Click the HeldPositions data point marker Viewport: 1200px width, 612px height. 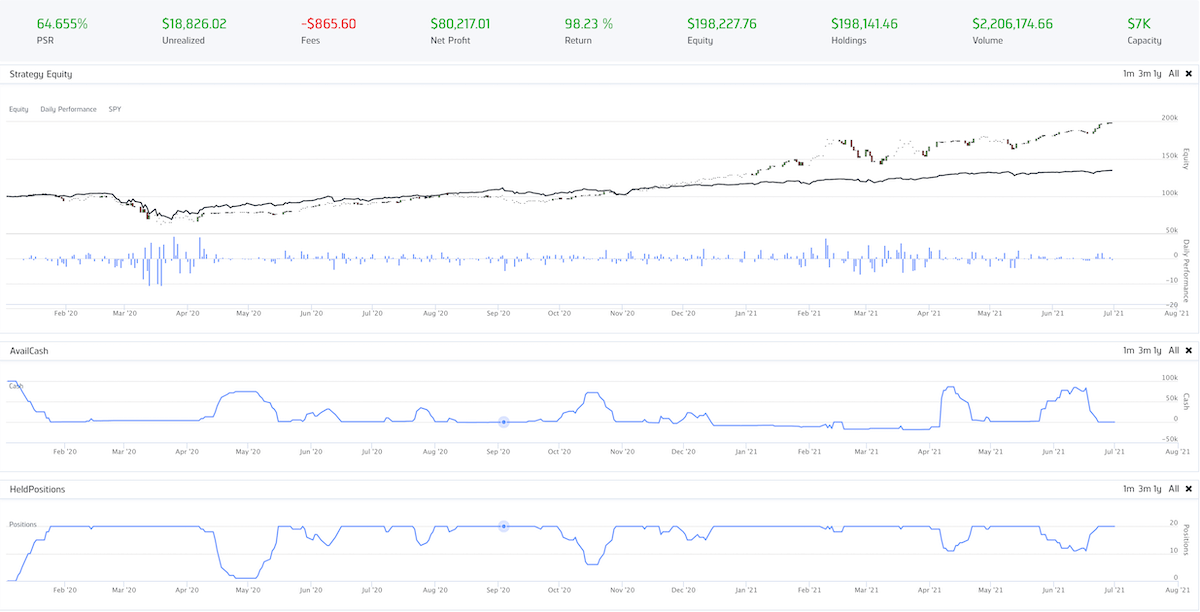tap(504, 526)
